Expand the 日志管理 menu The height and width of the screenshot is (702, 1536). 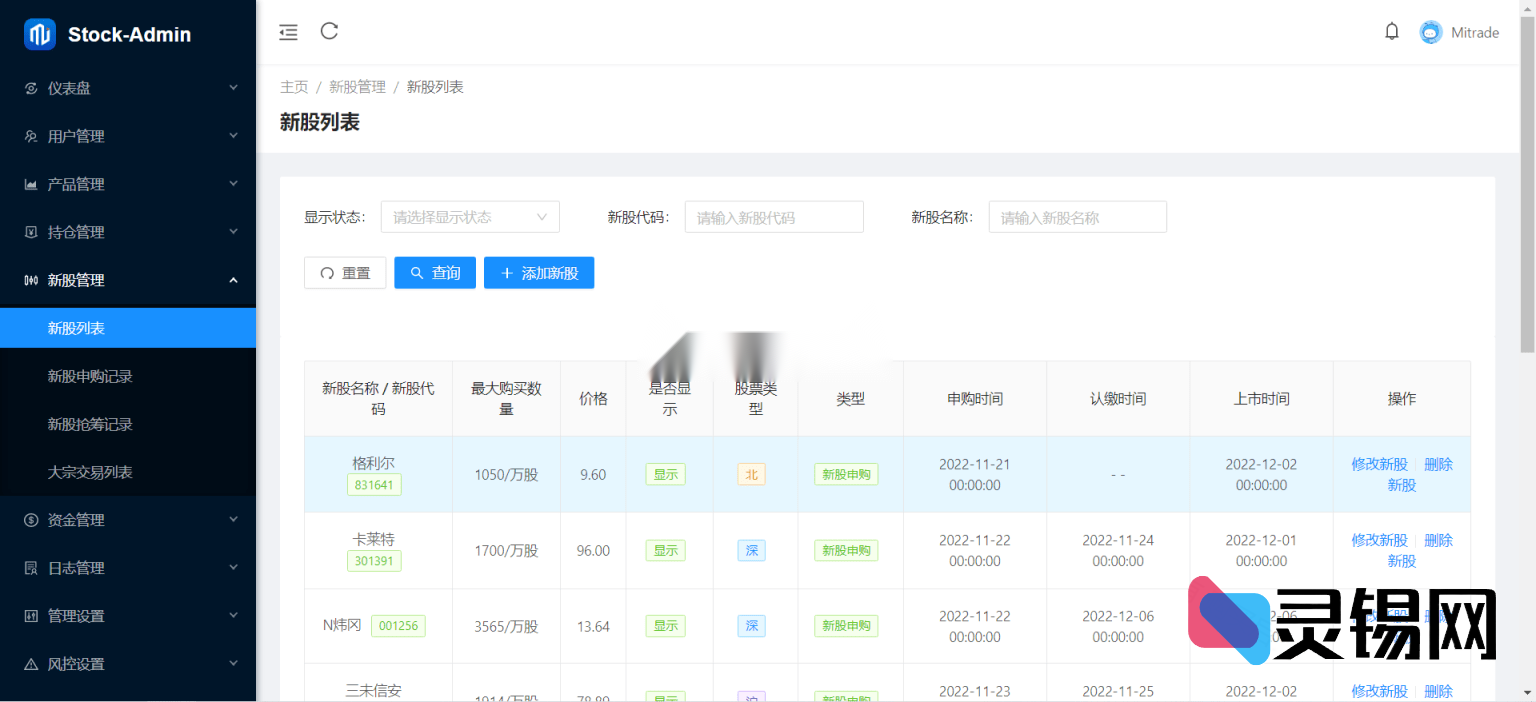click(128, 567)
